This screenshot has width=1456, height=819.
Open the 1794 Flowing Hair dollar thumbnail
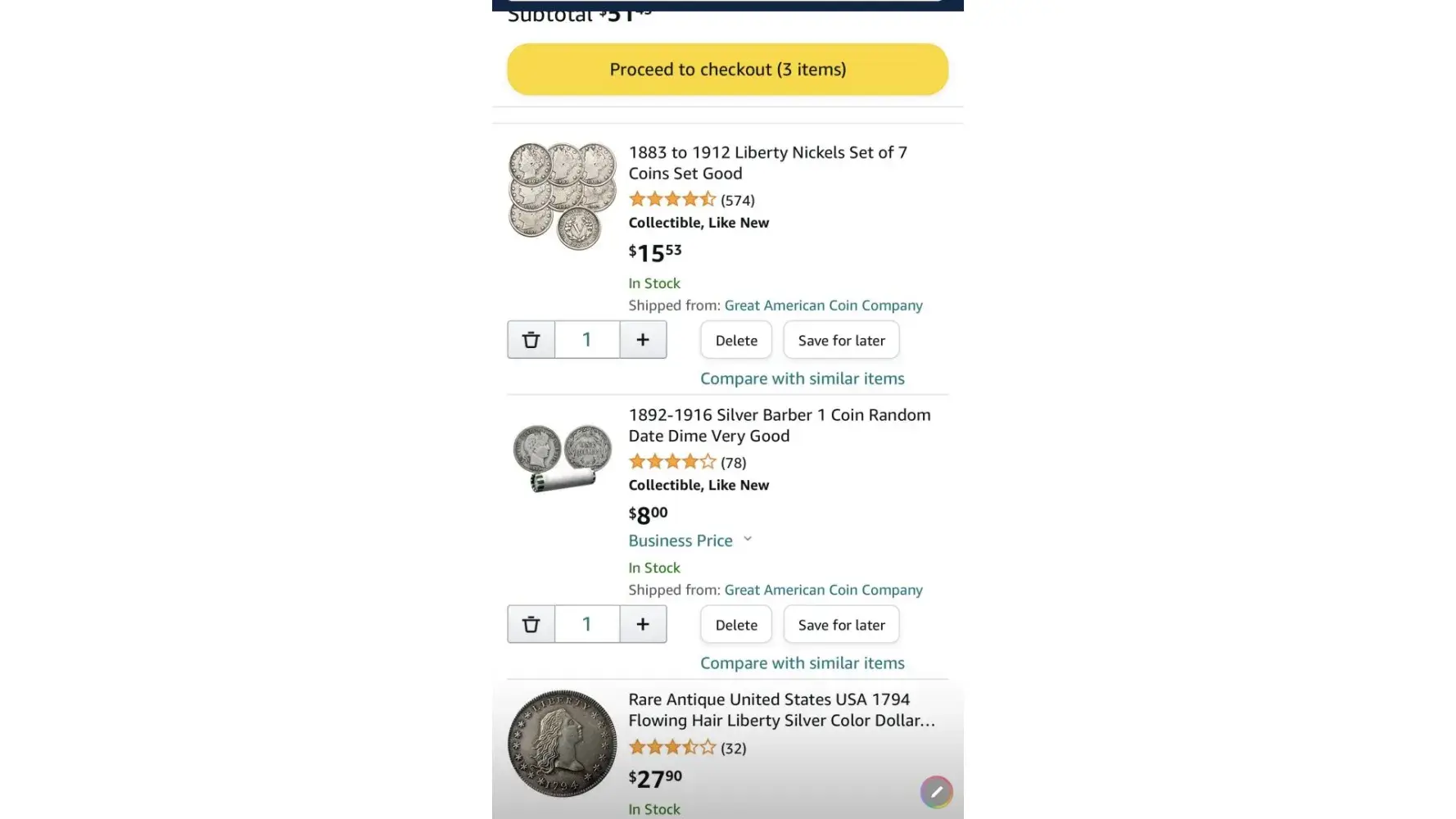562,744
